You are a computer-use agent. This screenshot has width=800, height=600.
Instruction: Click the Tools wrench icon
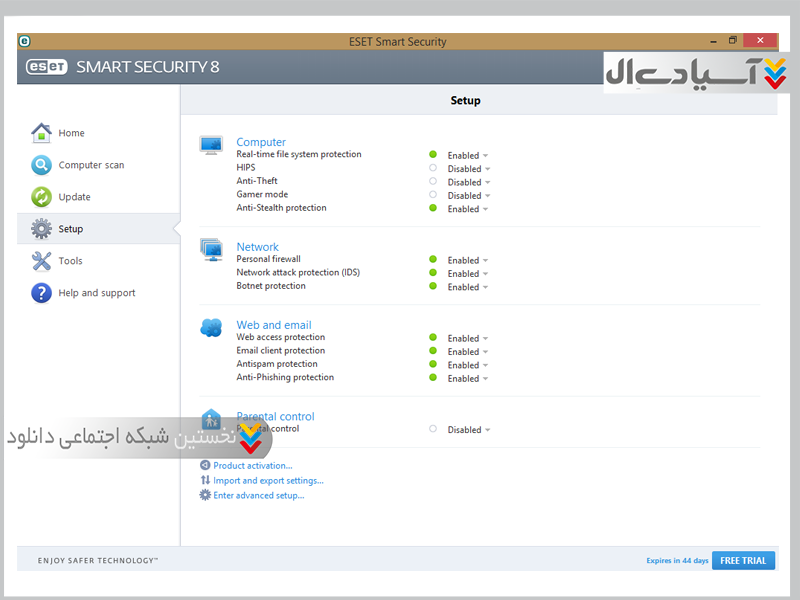(41, 261)
